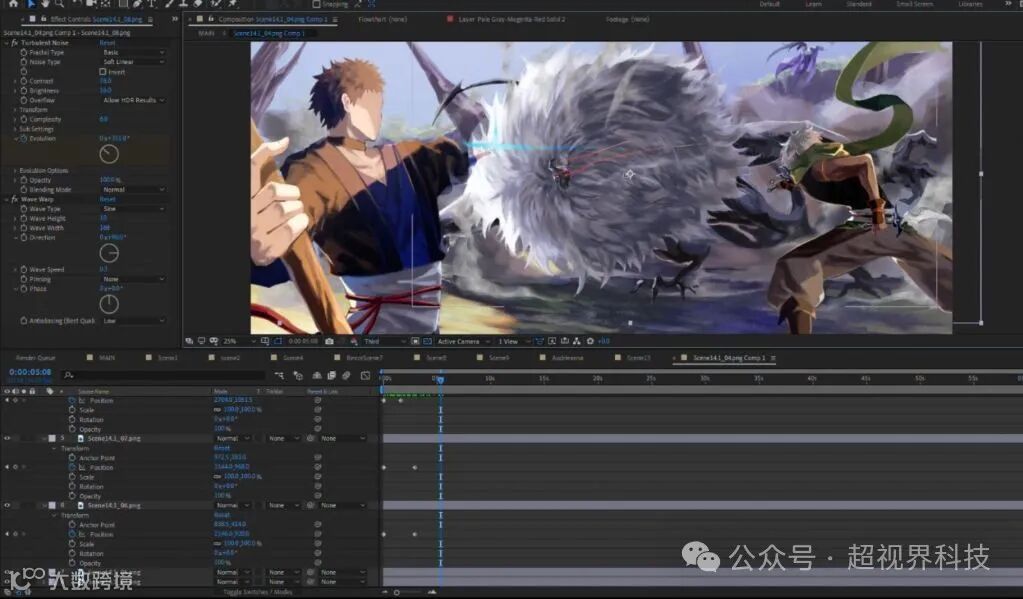
Task: Collapse Transform group of Scene14.1_06.png layer
Action: click(54, 515)
